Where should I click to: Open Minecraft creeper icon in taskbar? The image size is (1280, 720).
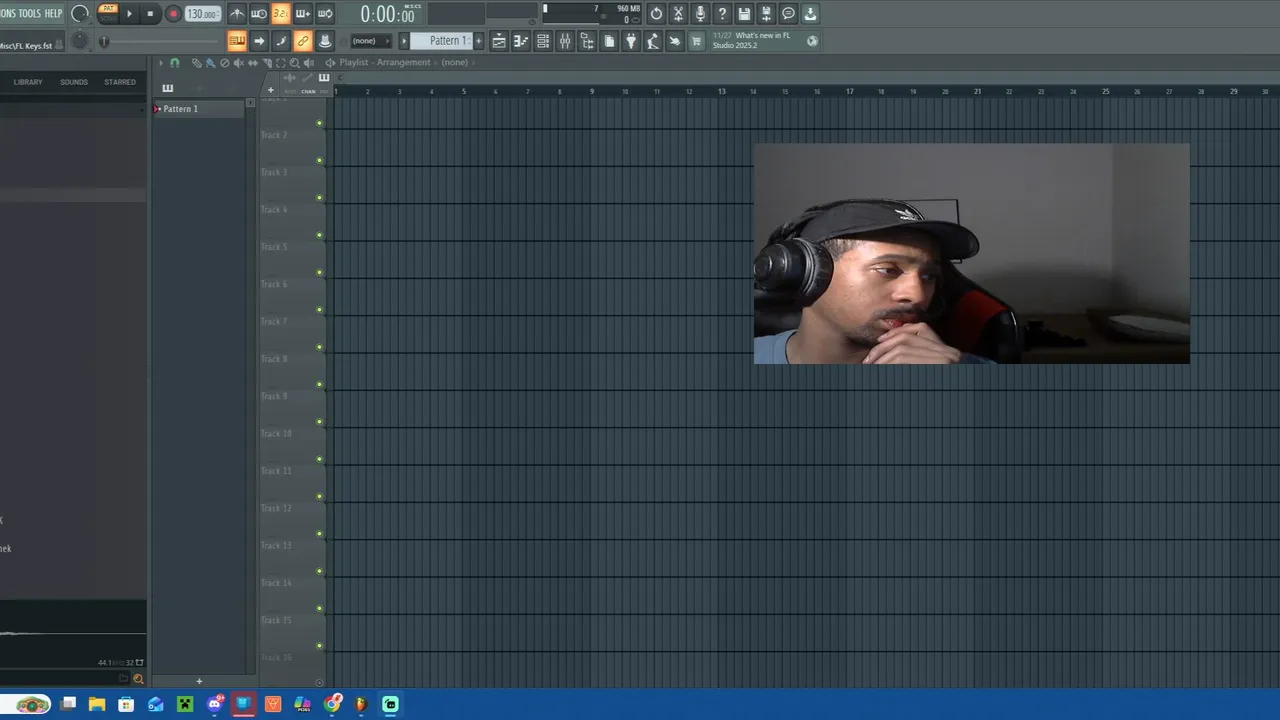pos(185,704)
